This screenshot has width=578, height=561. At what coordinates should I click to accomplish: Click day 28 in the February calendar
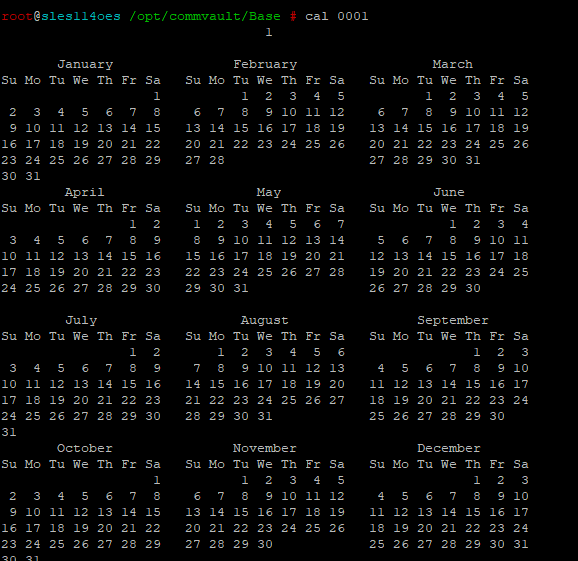pos(217,160)
